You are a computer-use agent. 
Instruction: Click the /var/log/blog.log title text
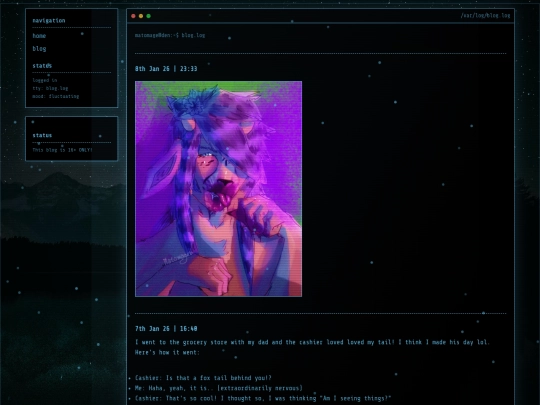pos(485,15)
